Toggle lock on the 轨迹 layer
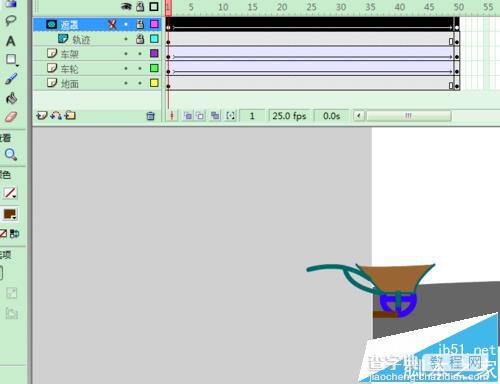 140,39
